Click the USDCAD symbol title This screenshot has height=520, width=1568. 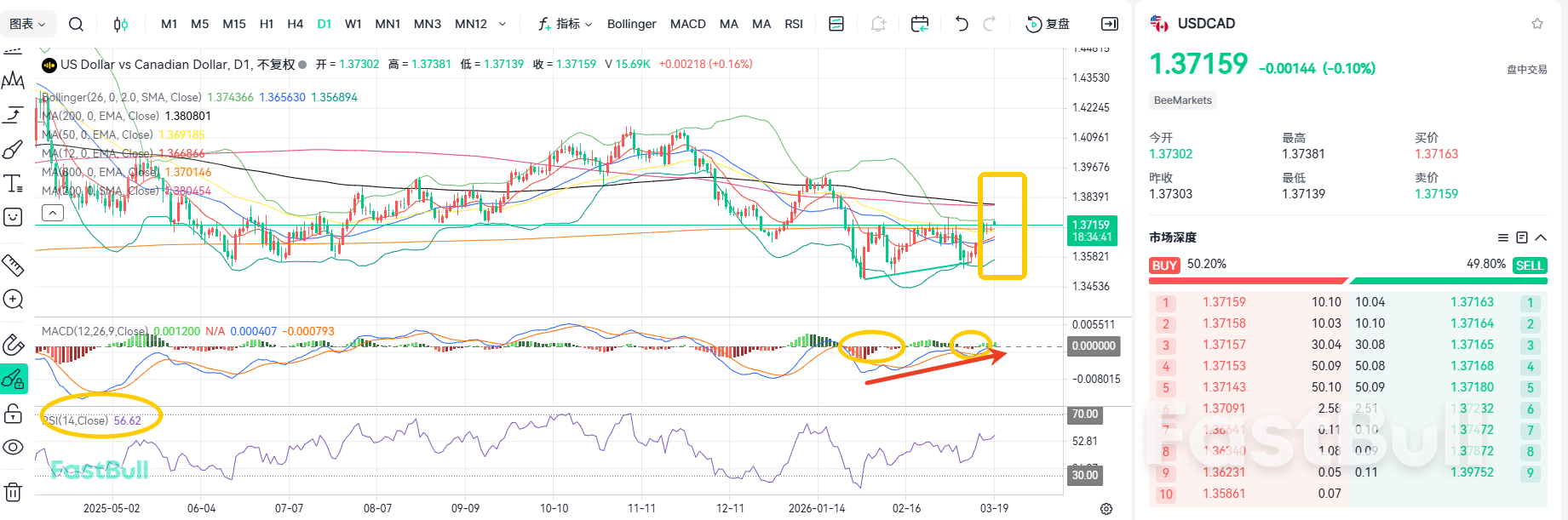click(x=1206, y=24)
